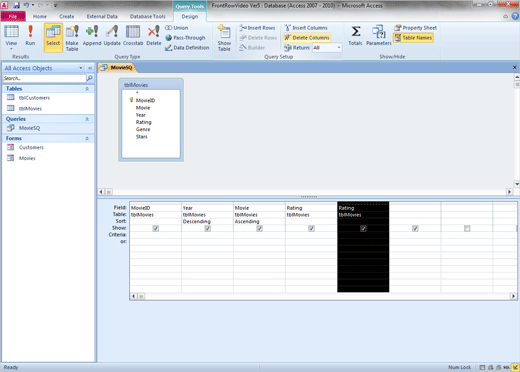The height and width of the screenshot is (372, 520).
Task: Collapse the Forms group
Action: click(87, 138)
